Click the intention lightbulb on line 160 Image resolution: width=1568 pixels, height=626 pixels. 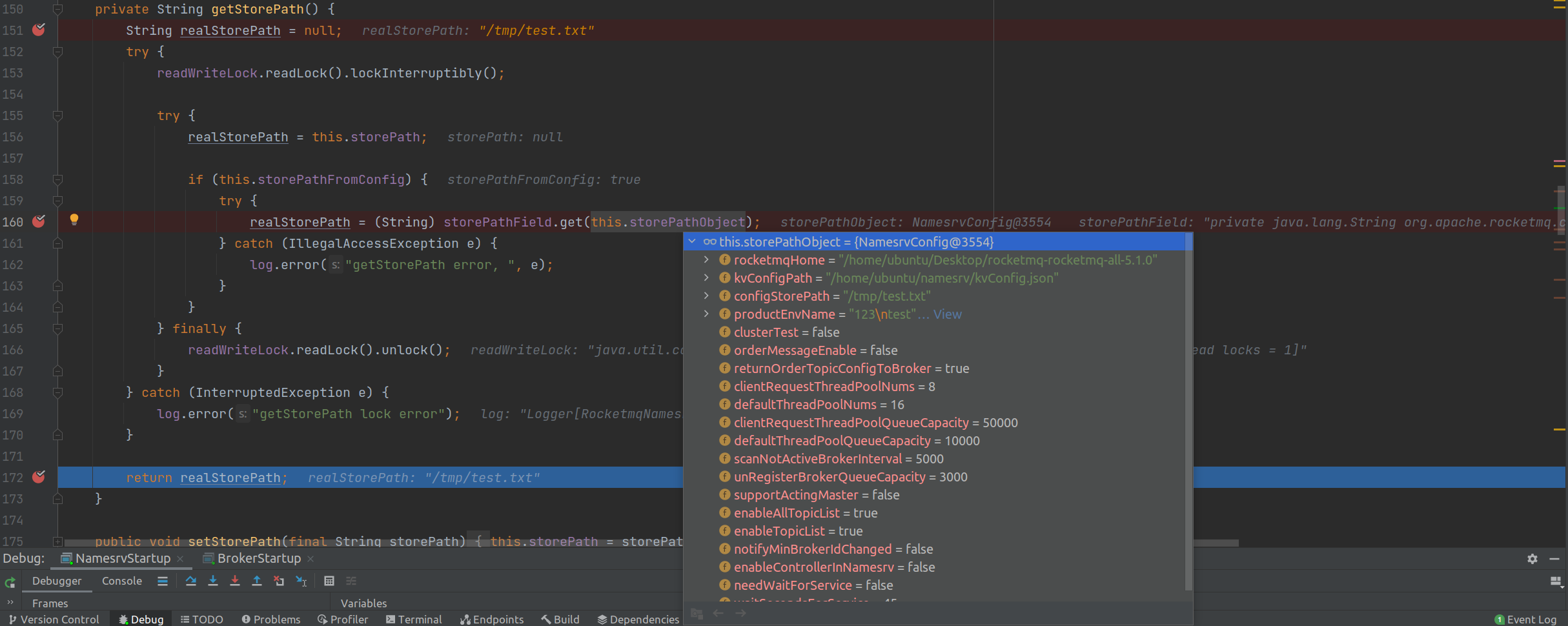pyautogui.click(x=74, y=220)
